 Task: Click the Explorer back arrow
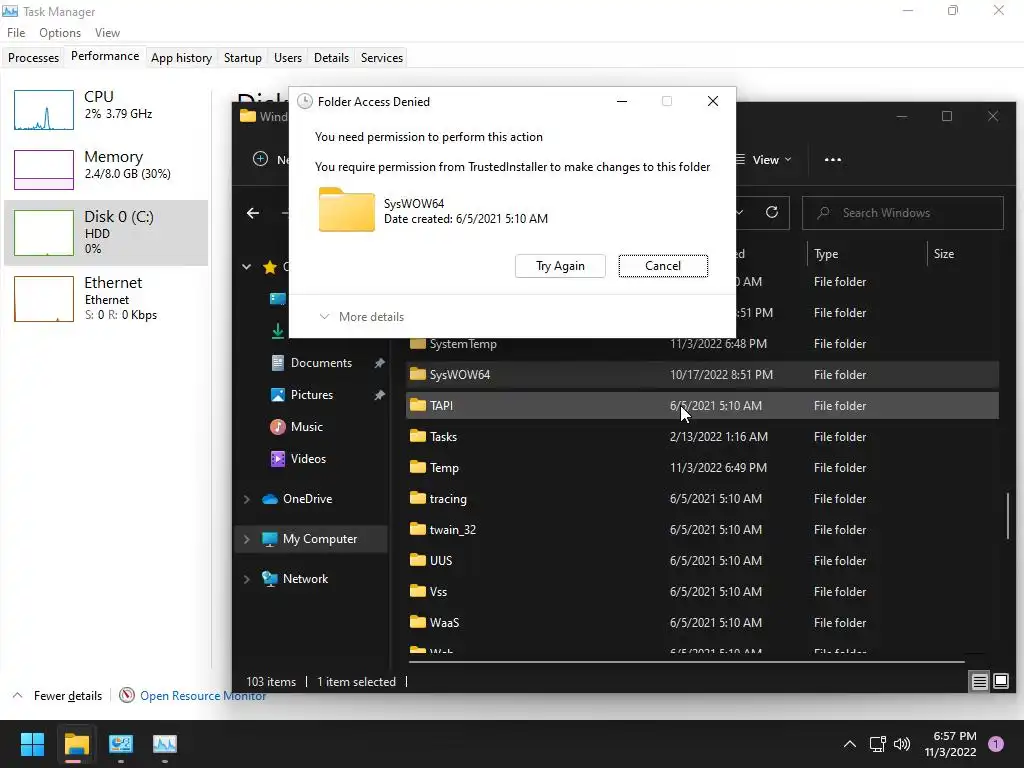253,213
